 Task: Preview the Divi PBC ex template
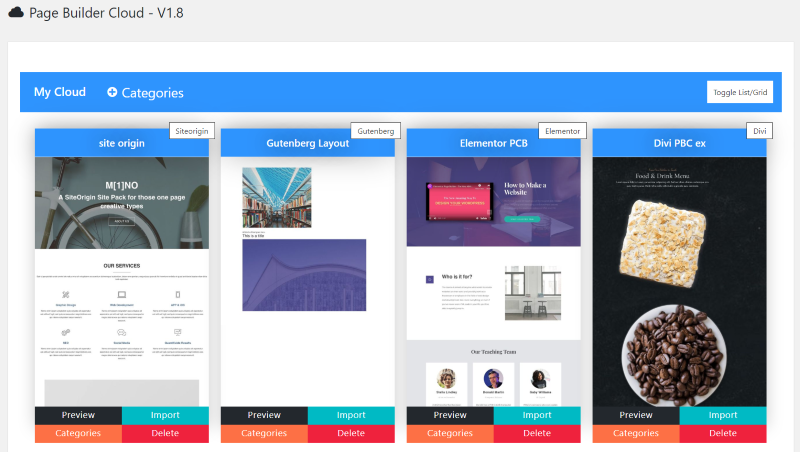point(636,415)
